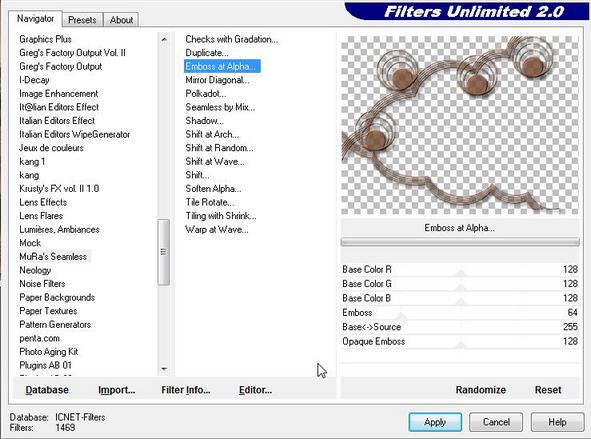Click the filter list scroll up arrow
The image size is (591, 439).
click(x=164, y=39)
